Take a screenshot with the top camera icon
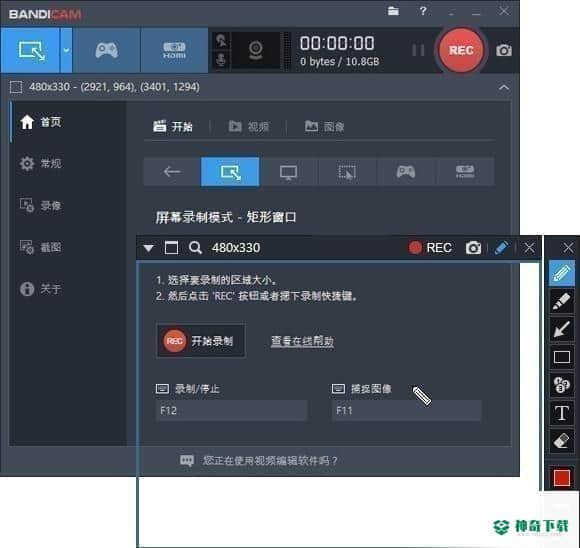Image resolution: width=580 pixels, height=548 pixels. click(x=504, y=50)
